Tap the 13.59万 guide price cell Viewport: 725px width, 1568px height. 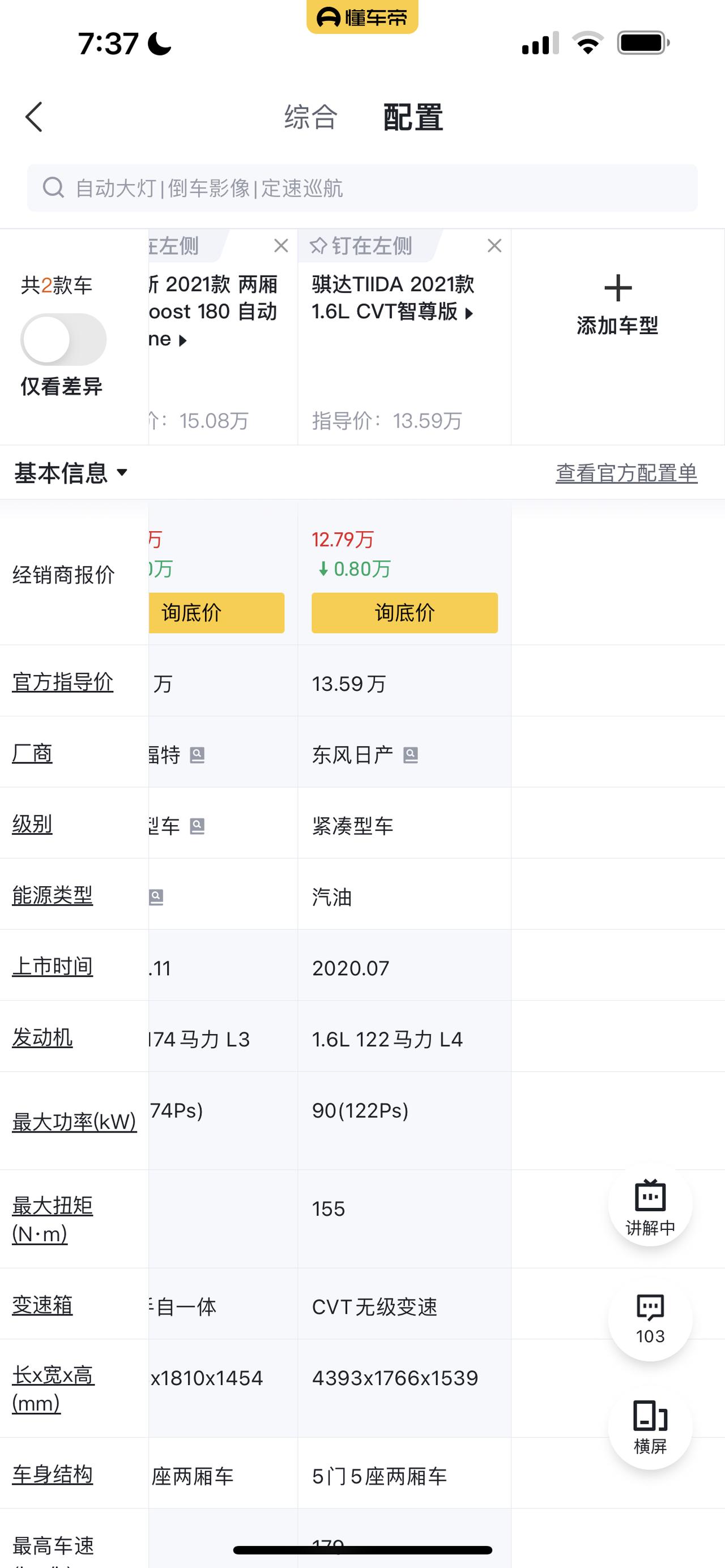tap(349, 683)
